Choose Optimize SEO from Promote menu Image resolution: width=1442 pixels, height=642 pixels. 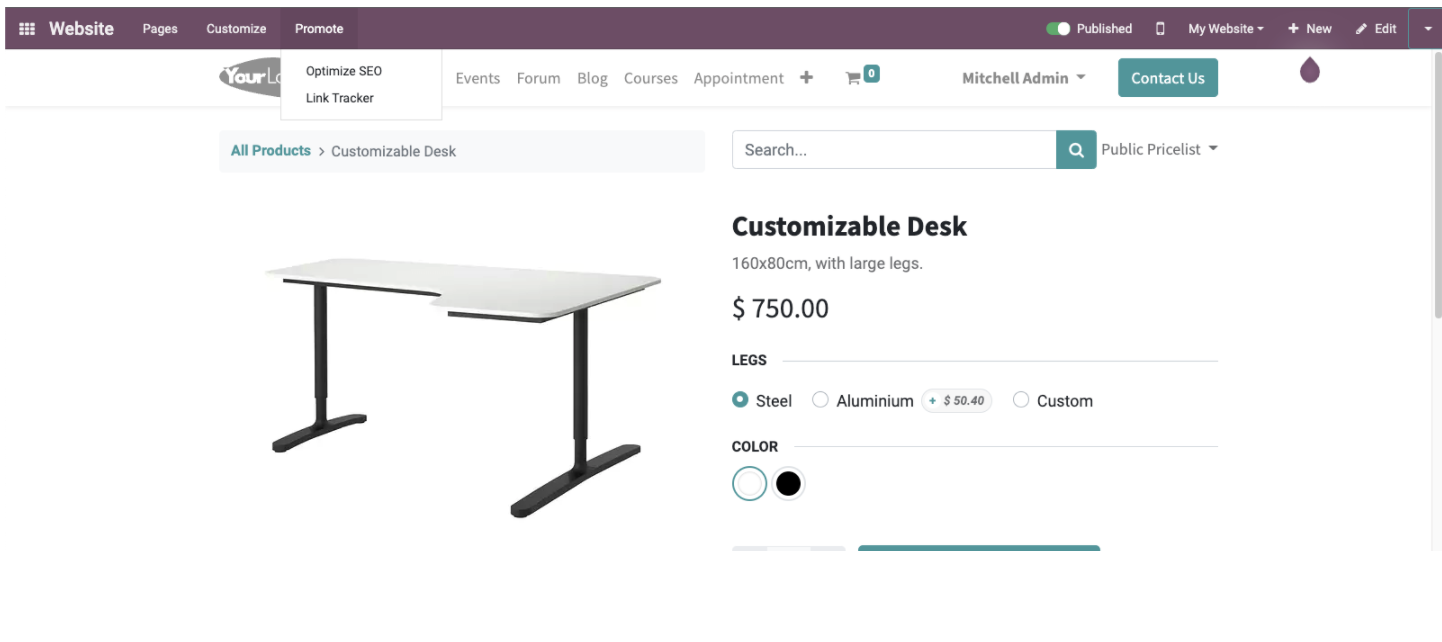click(x=344, y=71)
